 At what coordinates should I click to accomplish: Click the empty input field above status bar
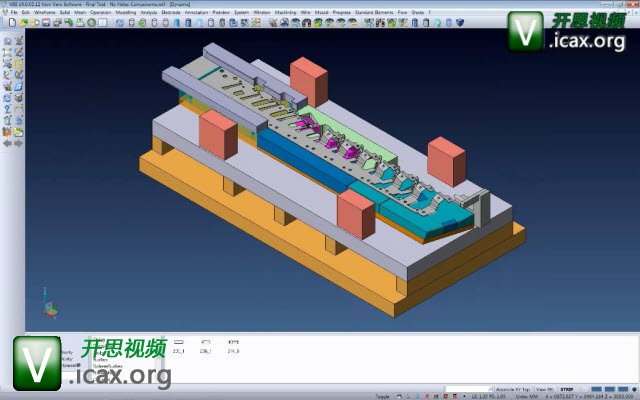pyautogui.click(x=469, y=389)
